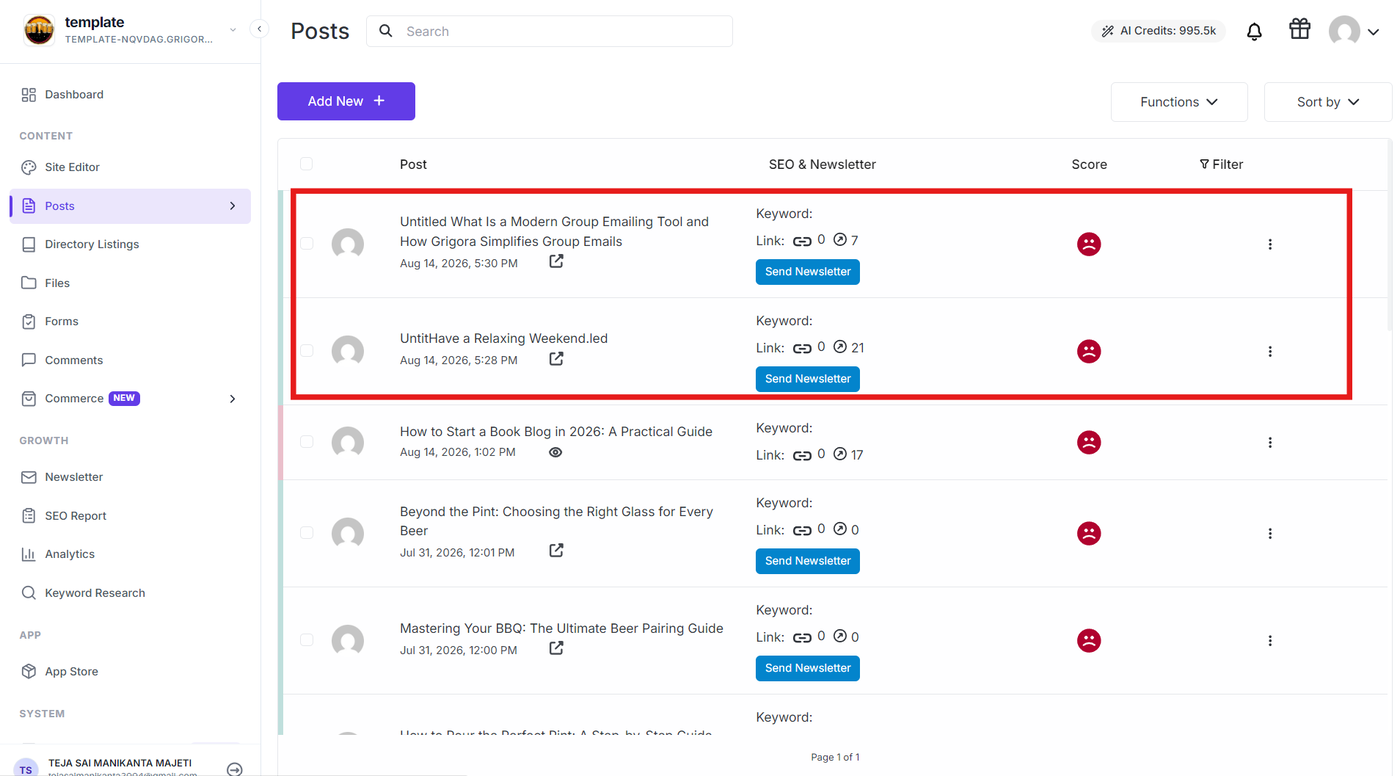Open the Functions dropdown
This screenshot has width=1400, height=776.
pyautogui.click(x=1179, y=102)
